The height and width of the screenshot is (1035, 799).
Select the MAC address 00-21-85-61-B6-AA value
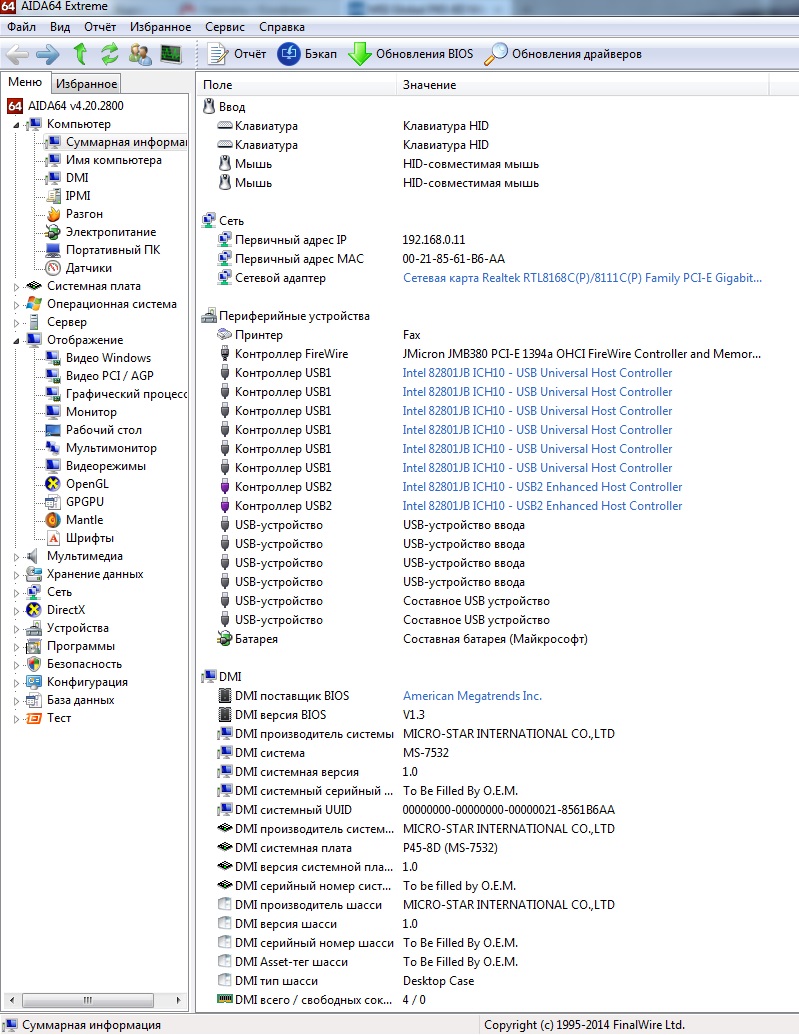pos(454,259)
